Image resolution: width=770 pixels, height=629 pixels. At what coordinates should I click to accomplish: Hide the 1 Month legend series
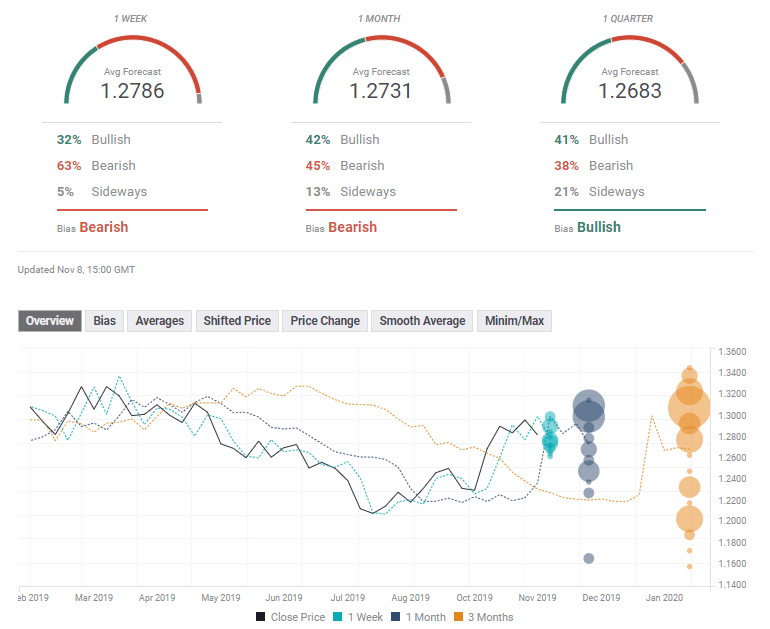pyautogui.click(x=420, y=617)
